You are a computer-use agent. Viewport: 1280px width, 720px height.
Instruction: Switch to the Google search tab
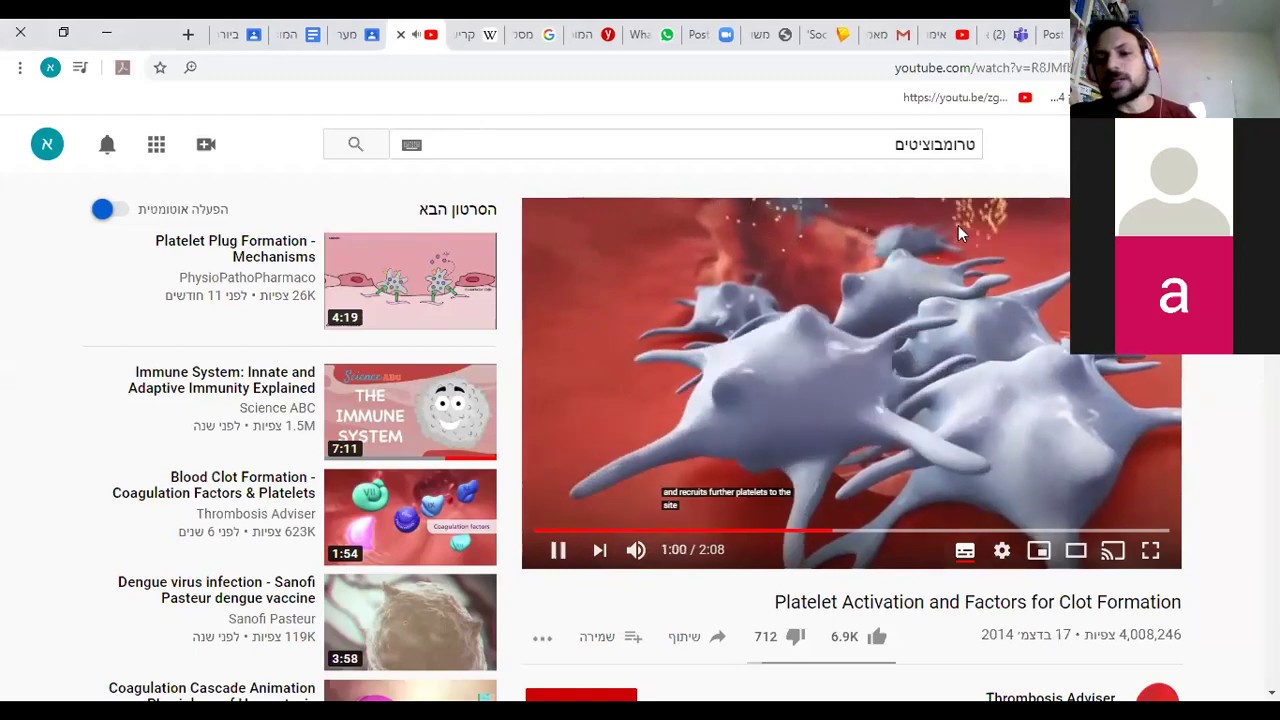536,35
